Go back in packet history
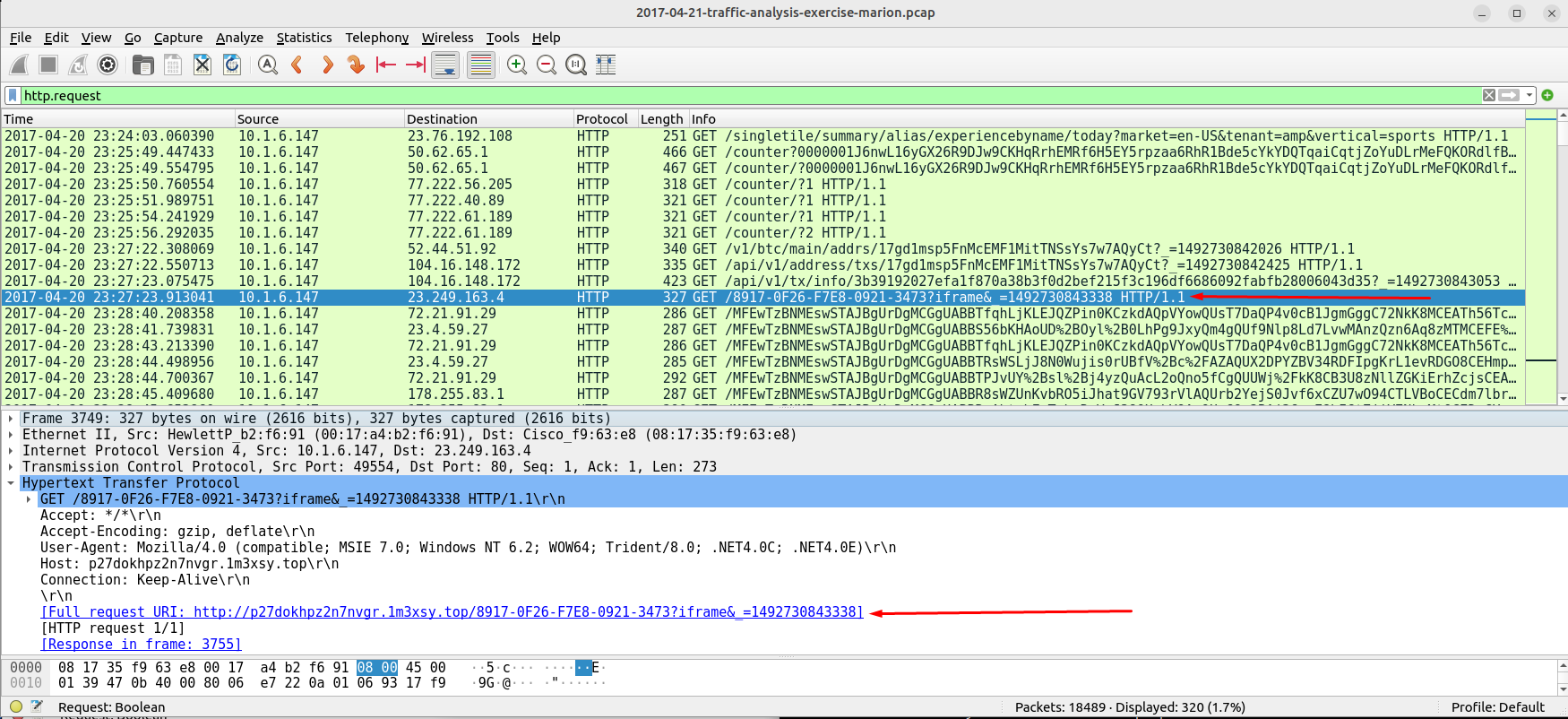The image size is (1568, 719). tap(297, 65)
